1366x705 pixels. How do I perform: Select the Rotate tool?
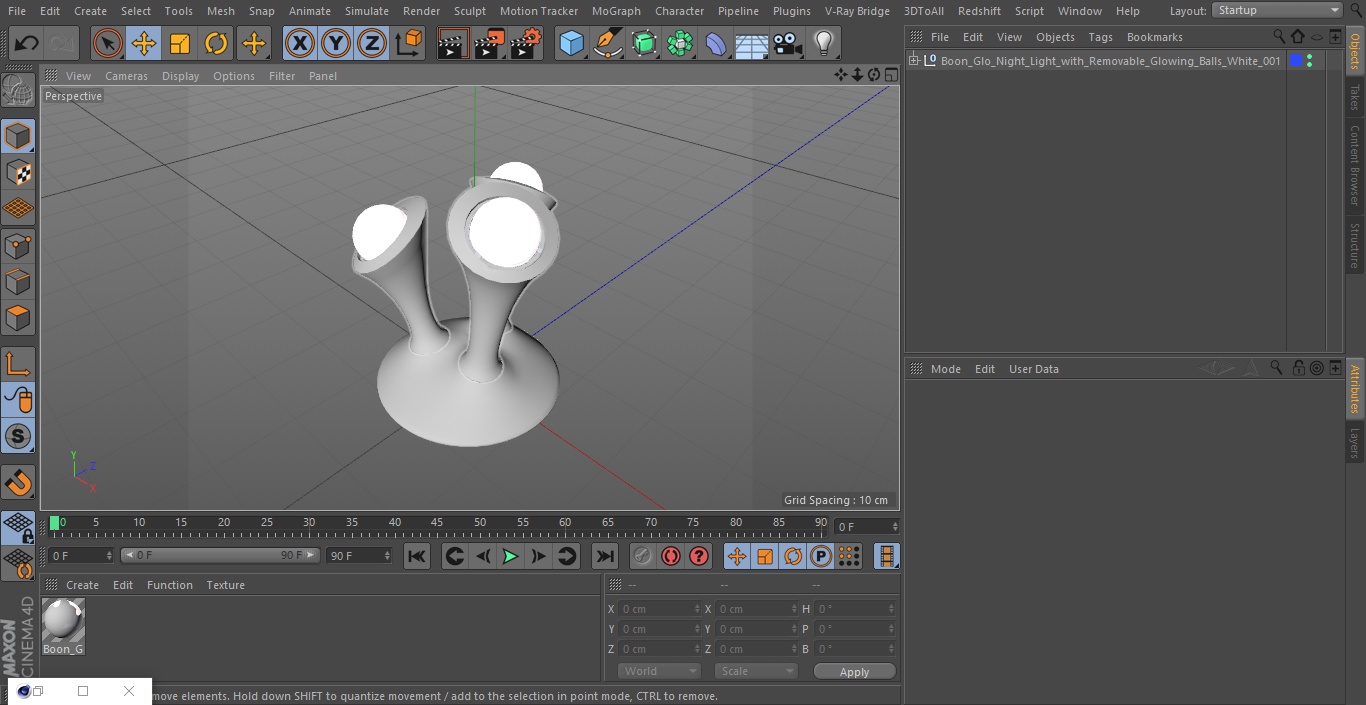tap(216, 44)
